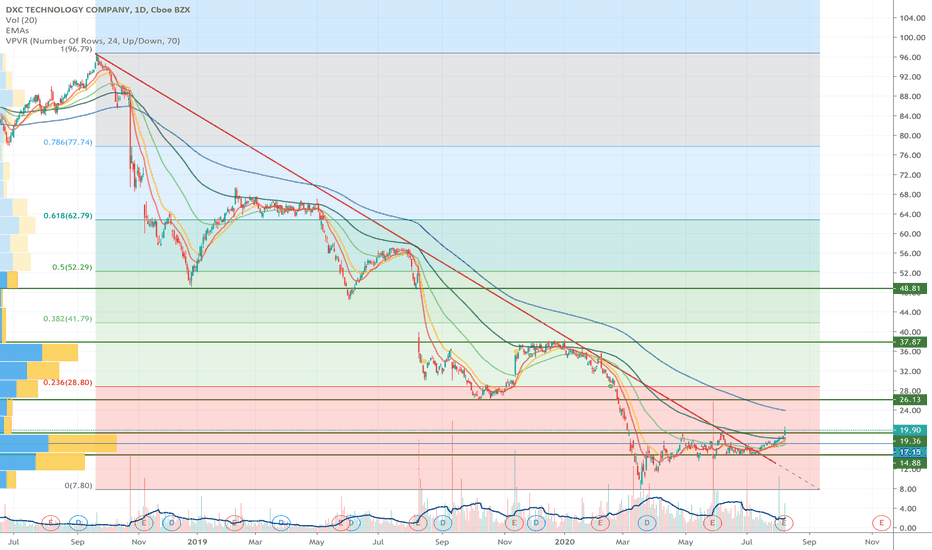Viewport: 932px width, 550px height.
Task: Click the dividend marker before the 2019 label
Action: [x=172, y=523]
